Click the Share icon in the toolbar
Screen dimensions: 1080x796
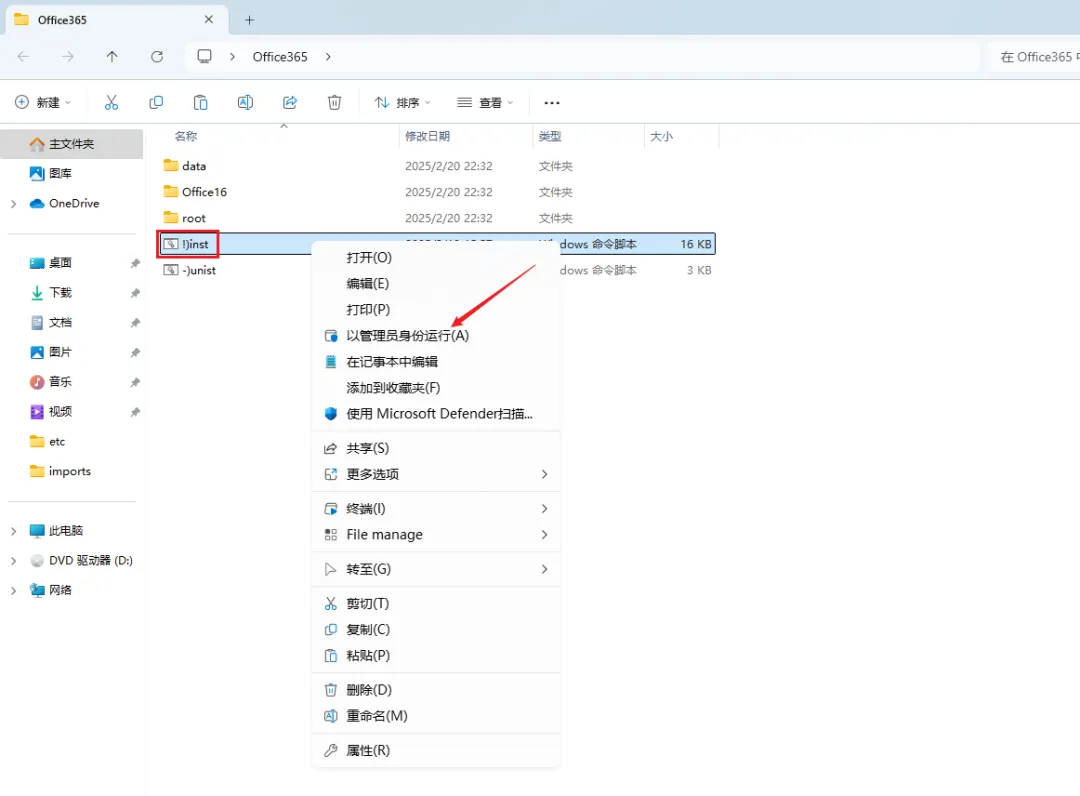click(290, 101)
